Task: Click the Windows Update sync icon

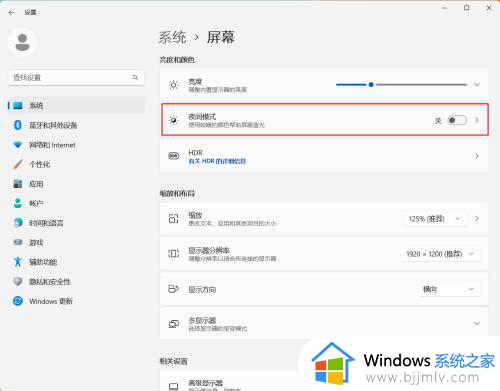Action: click(18, 301)
